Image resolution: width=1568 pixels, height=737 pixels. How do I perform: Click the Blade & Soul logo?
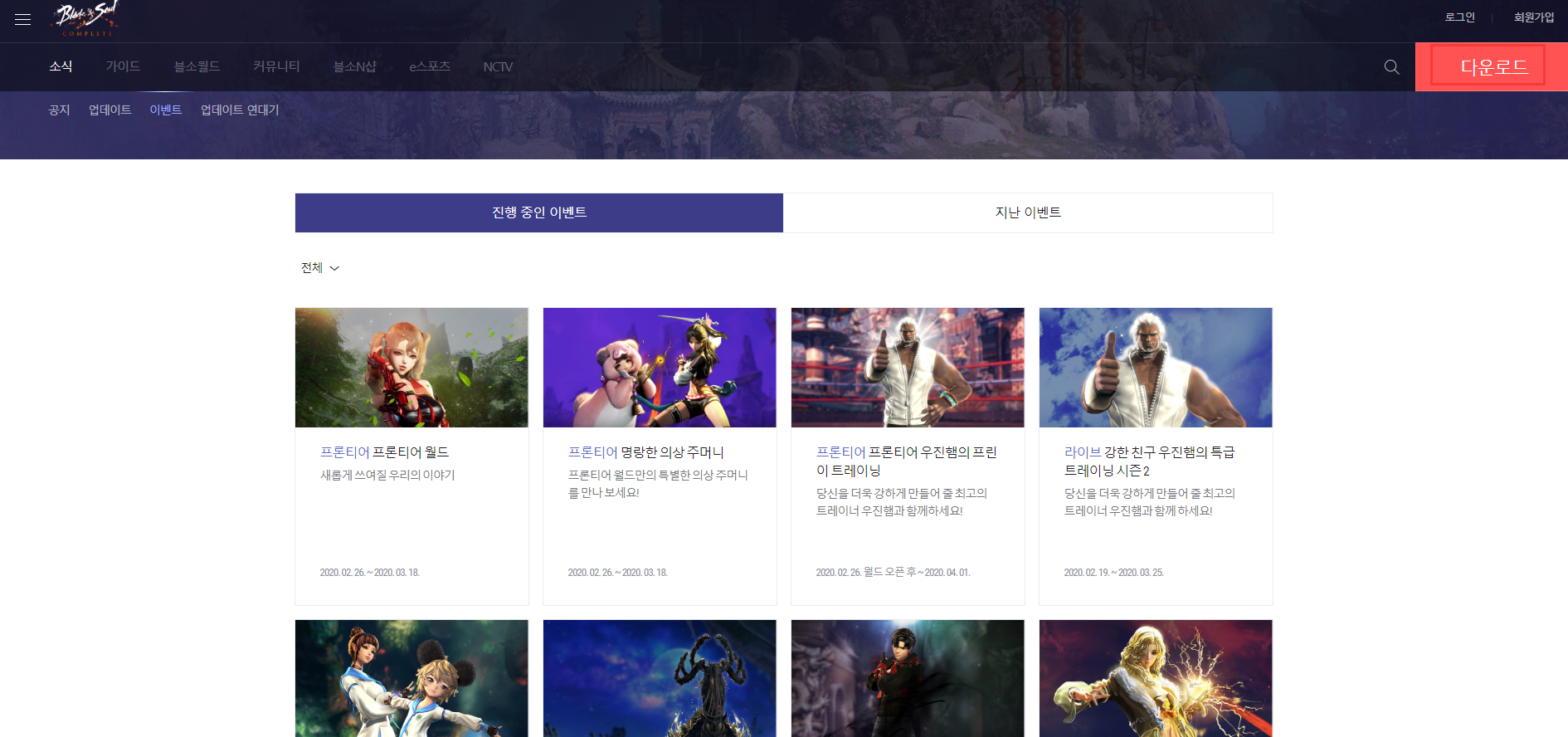pos(86,18)
